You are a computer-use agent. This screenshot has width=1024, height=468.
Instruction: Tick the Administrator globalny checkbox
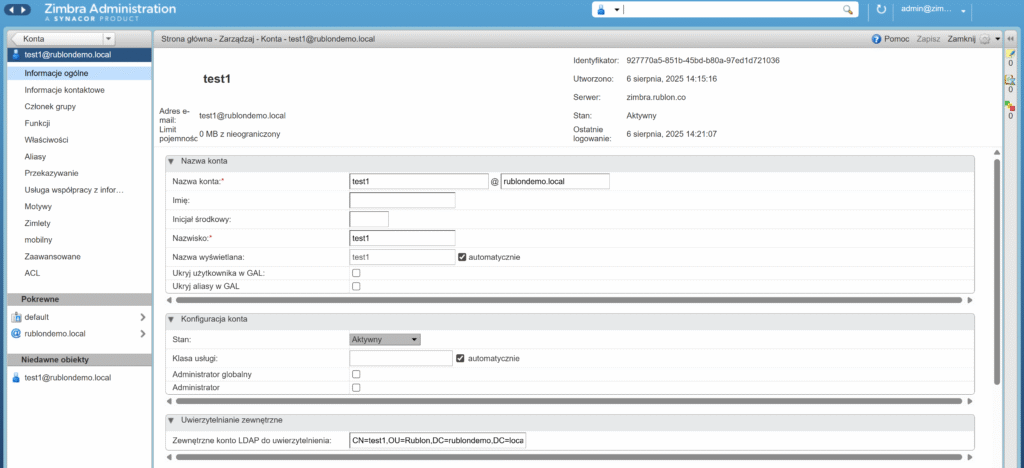356,374
